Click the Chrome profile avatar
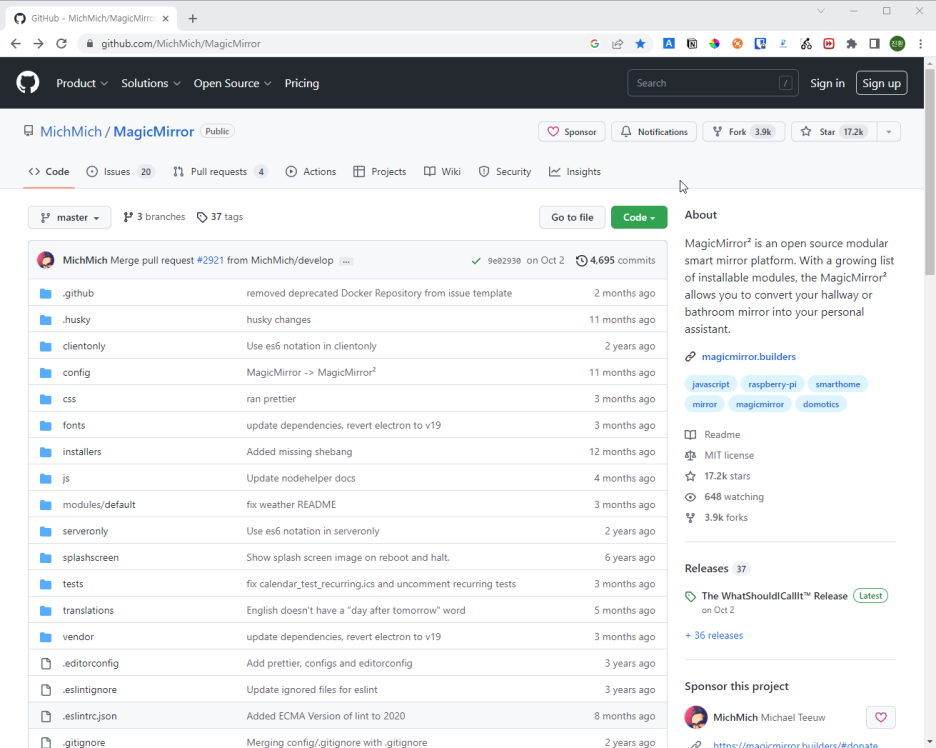The width and height of the screenshot is (936, 748). (897, 44)
